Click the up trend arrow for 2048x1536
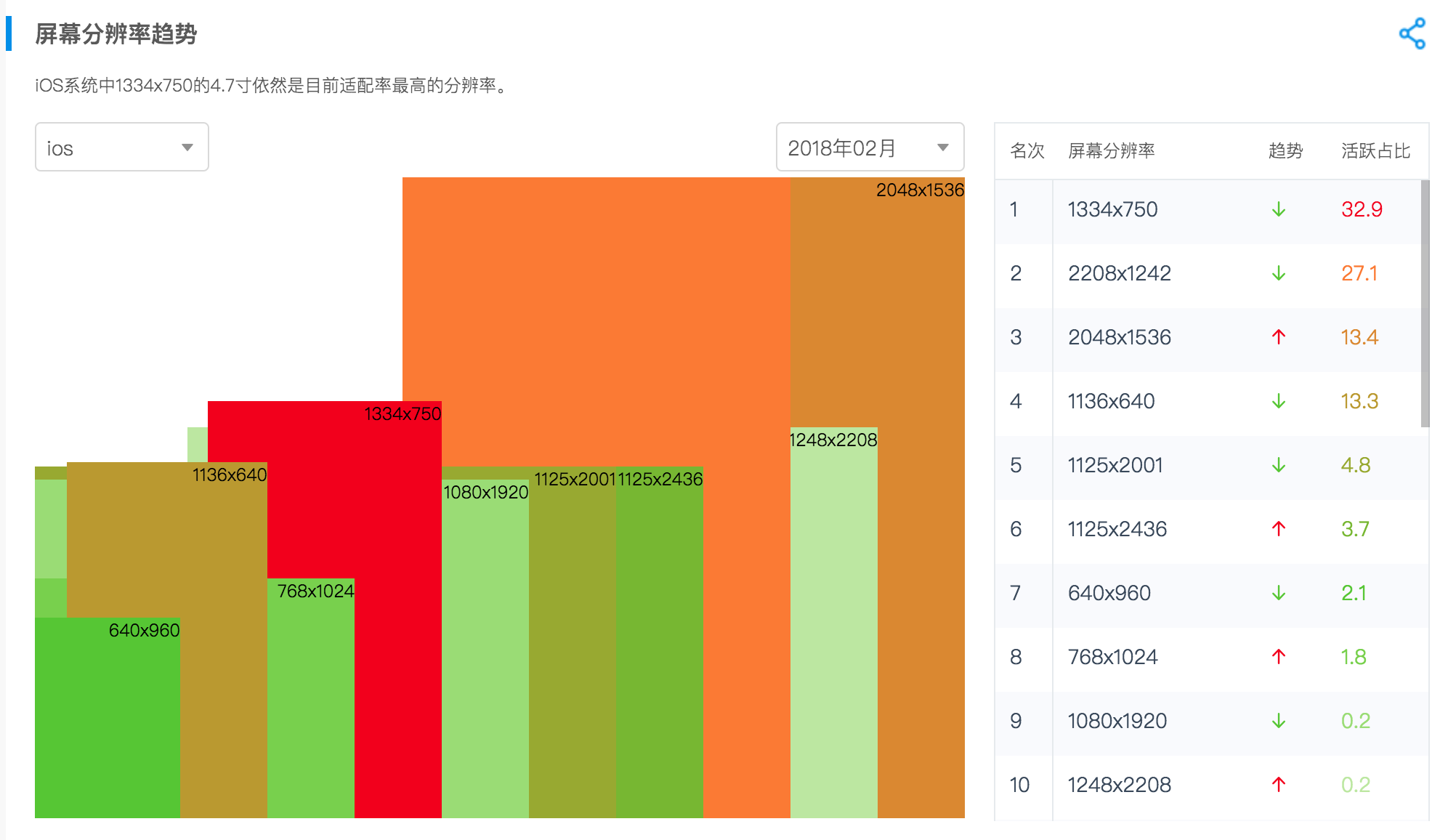Viewport: 1456px width, 840px height. tap(1279, 337)
